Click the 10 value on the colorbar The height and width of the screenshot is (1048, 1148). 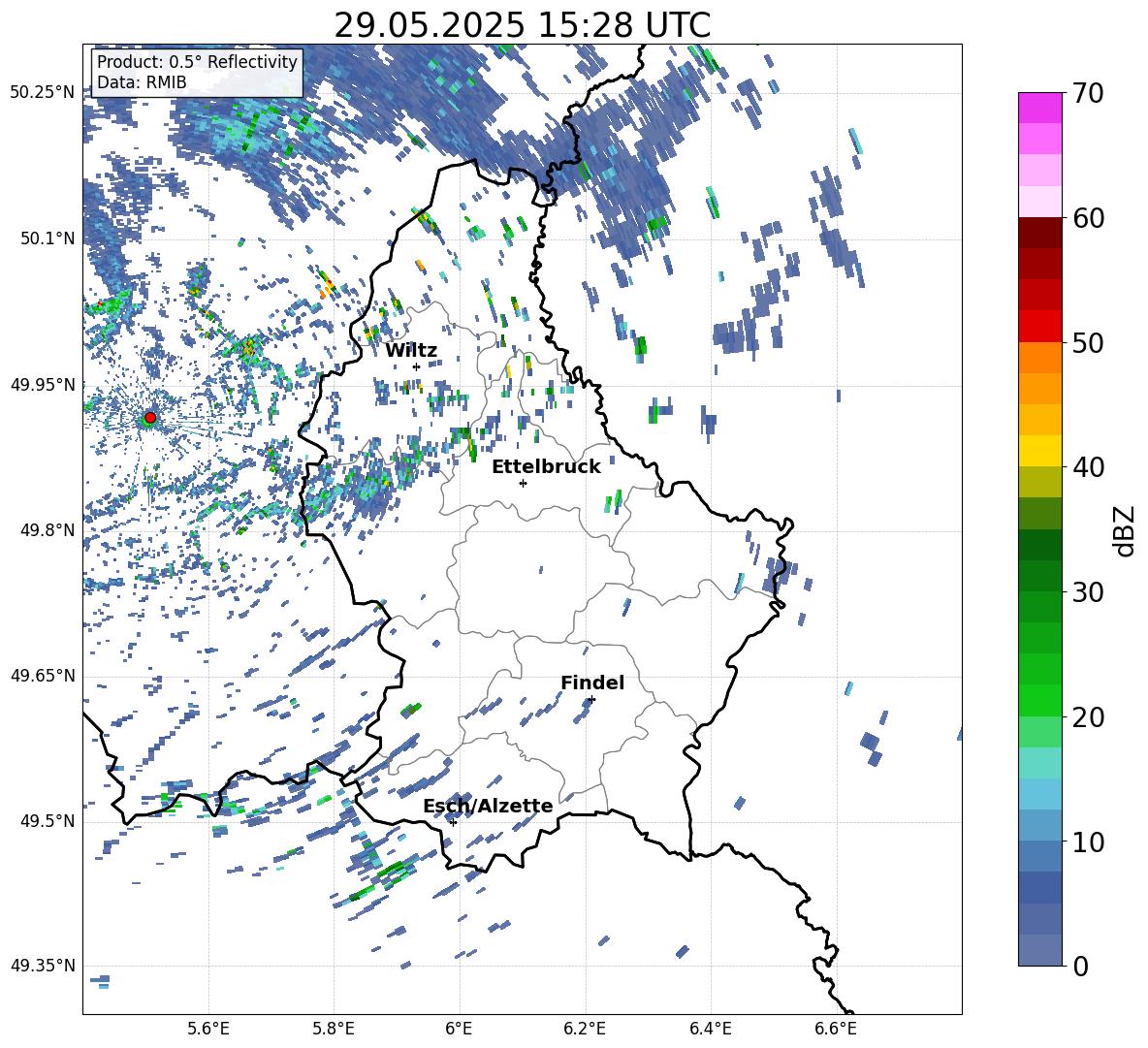pyautogui.click(x=1089, y=842)
